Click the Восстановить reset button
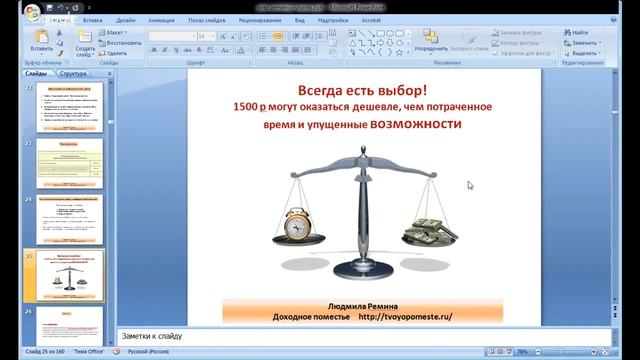The width and height of the screenshot is (640, 360). [x=120, y=43]
